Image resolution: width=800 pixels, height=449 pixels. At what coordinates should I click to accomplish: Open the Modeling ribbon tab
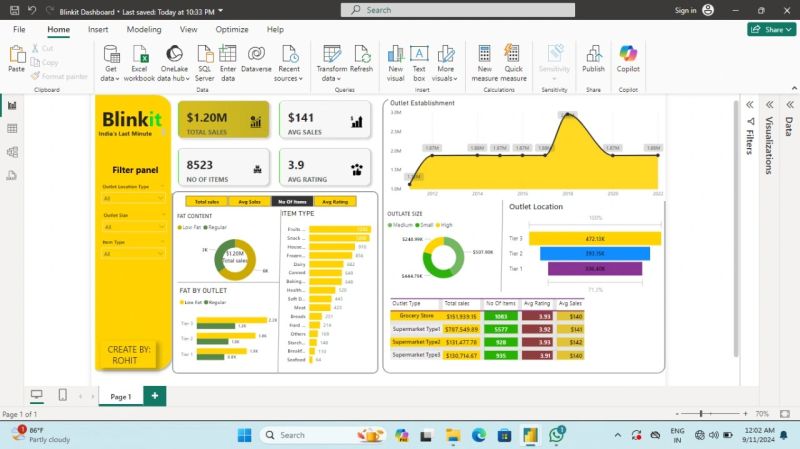pos(144,30)
